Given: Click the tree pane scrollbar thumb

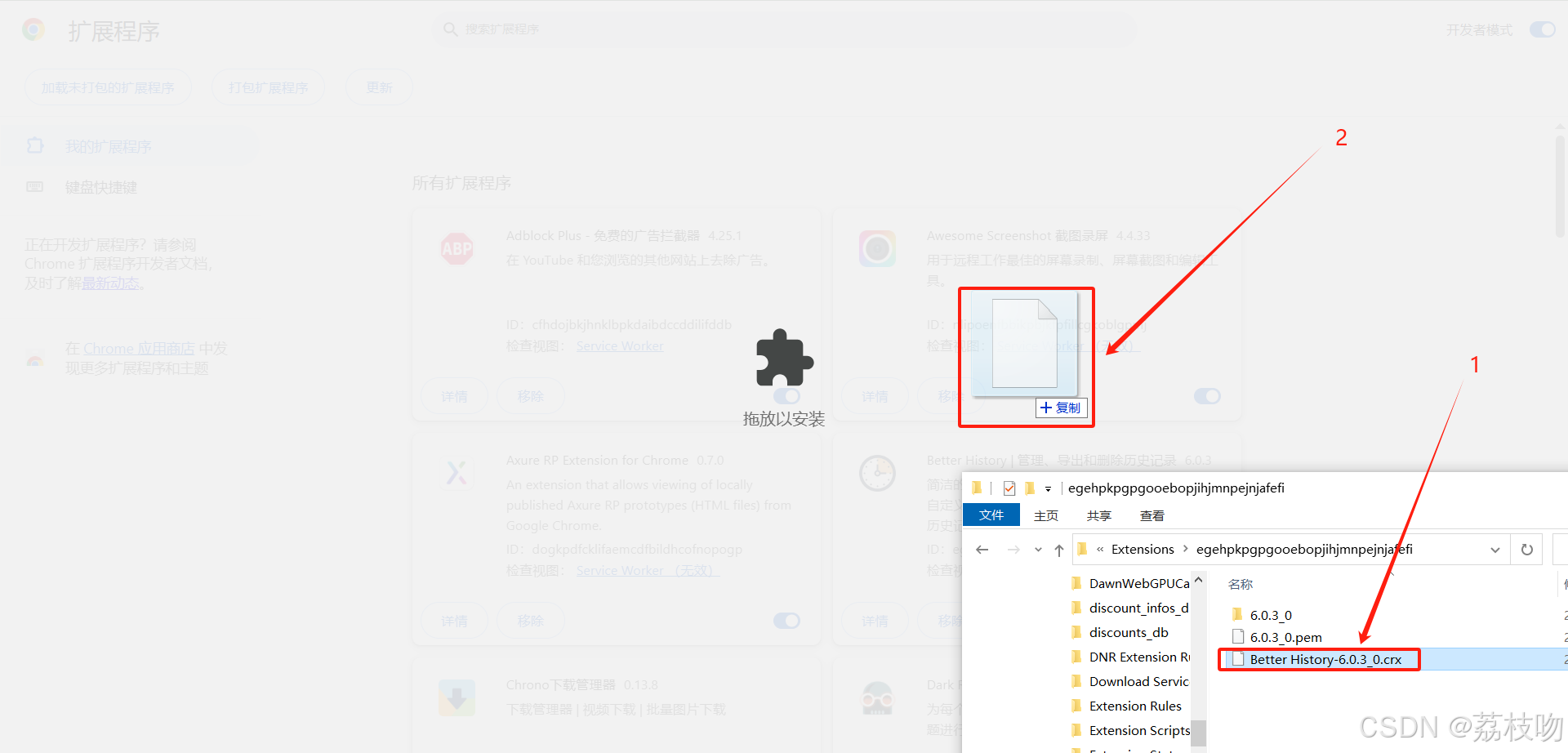Looking at the screenshot, I should pos(1199,733).
